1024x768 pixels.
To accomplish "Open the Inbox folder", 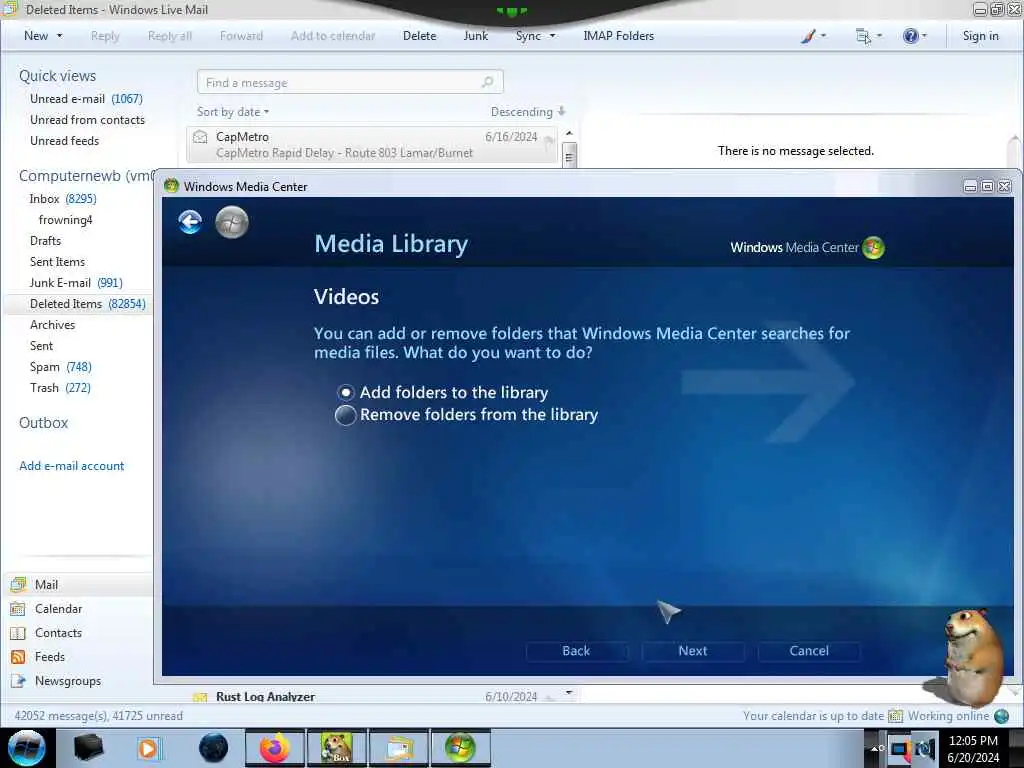I will (63, 199).
